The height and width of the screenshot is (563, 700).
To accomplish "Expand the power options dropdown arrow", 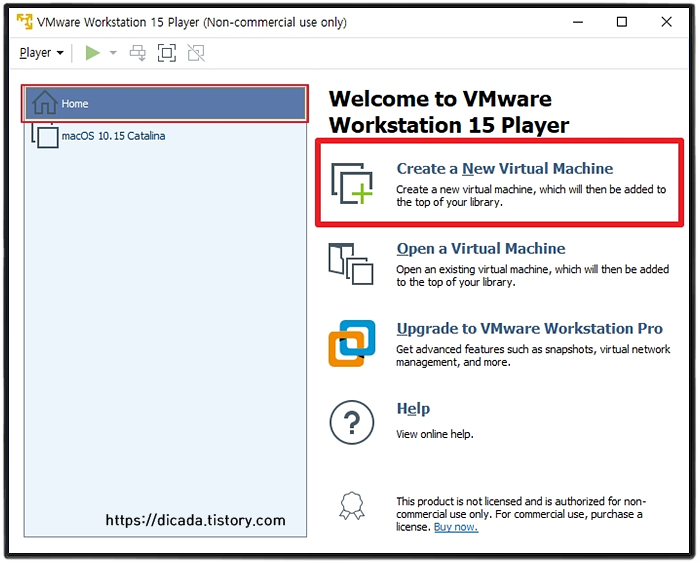I will click(x=113, y=53).
